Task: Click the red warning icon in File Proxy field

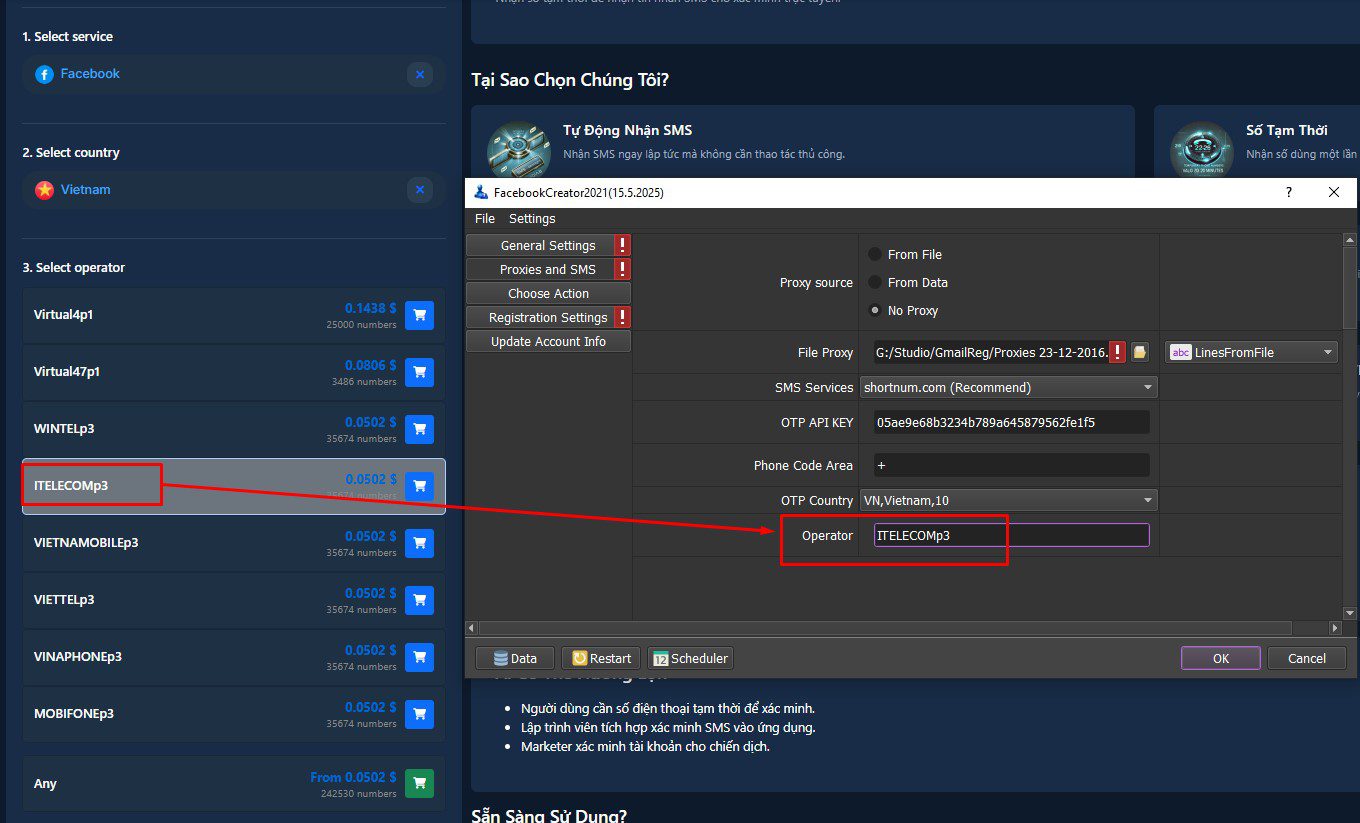Action: (1117, 352)
